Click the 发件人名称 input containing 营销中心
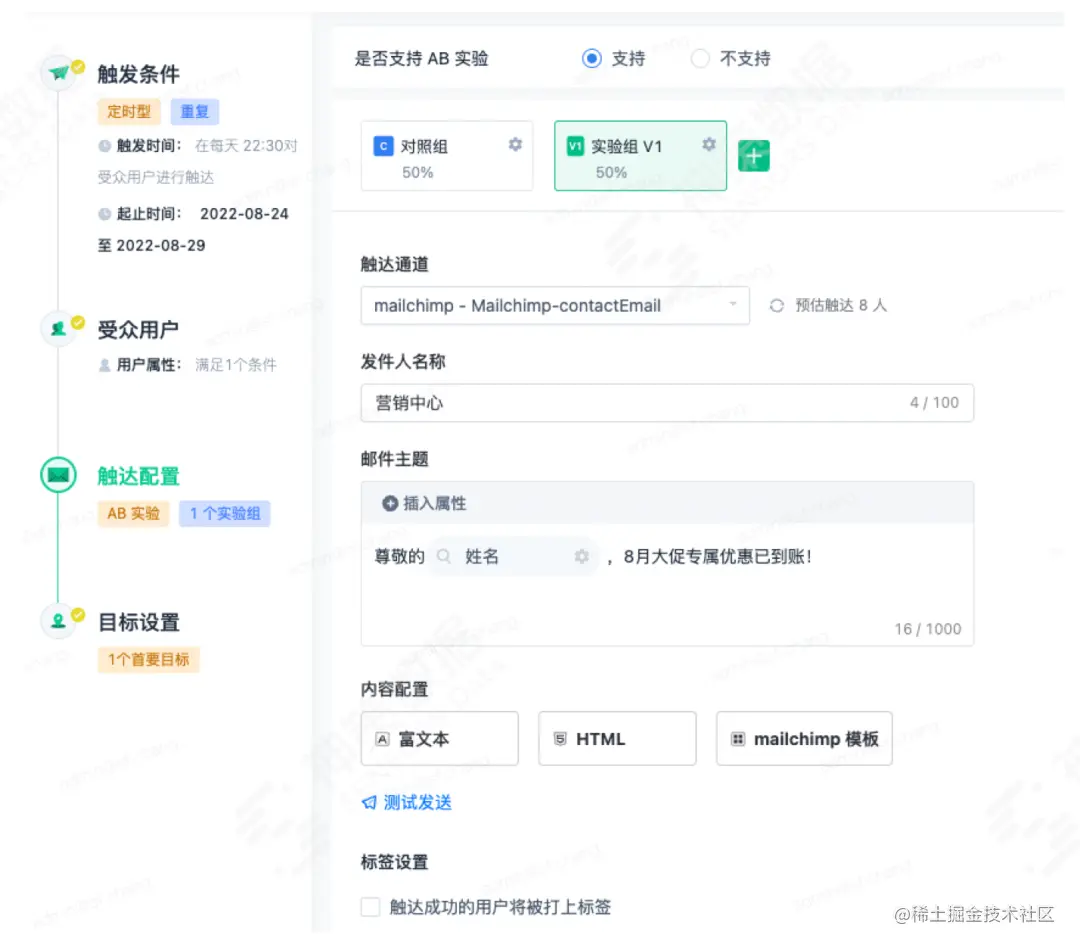Viewport: 1080px width, 950px height. click(x=667, y=402)
